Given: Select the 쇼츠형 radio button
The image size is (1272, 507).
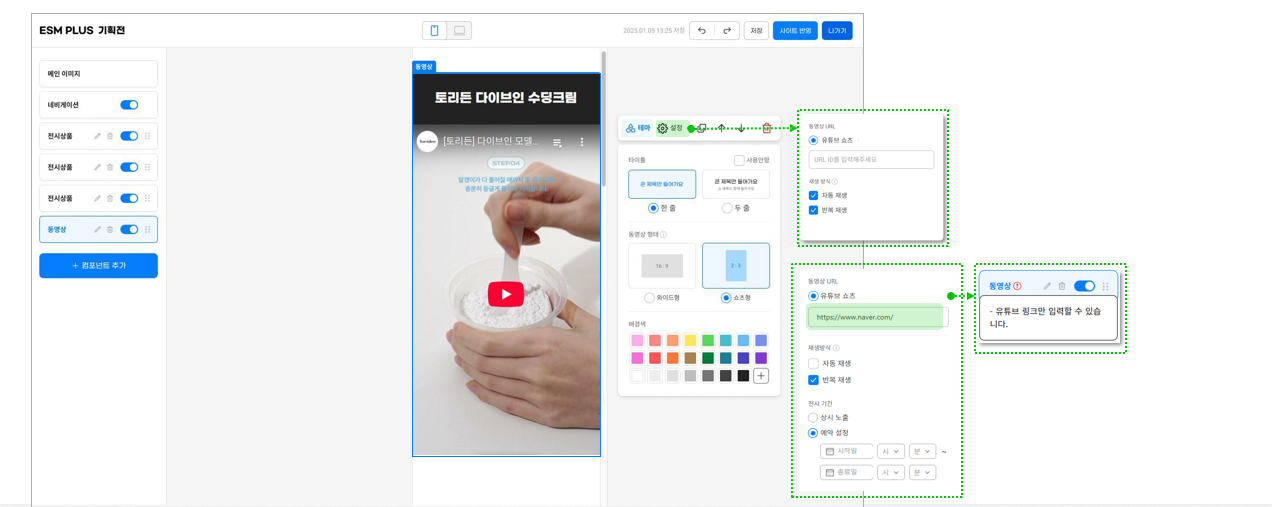Looking at the screenshot, I should pyautogui.click(x=726, y=298).
